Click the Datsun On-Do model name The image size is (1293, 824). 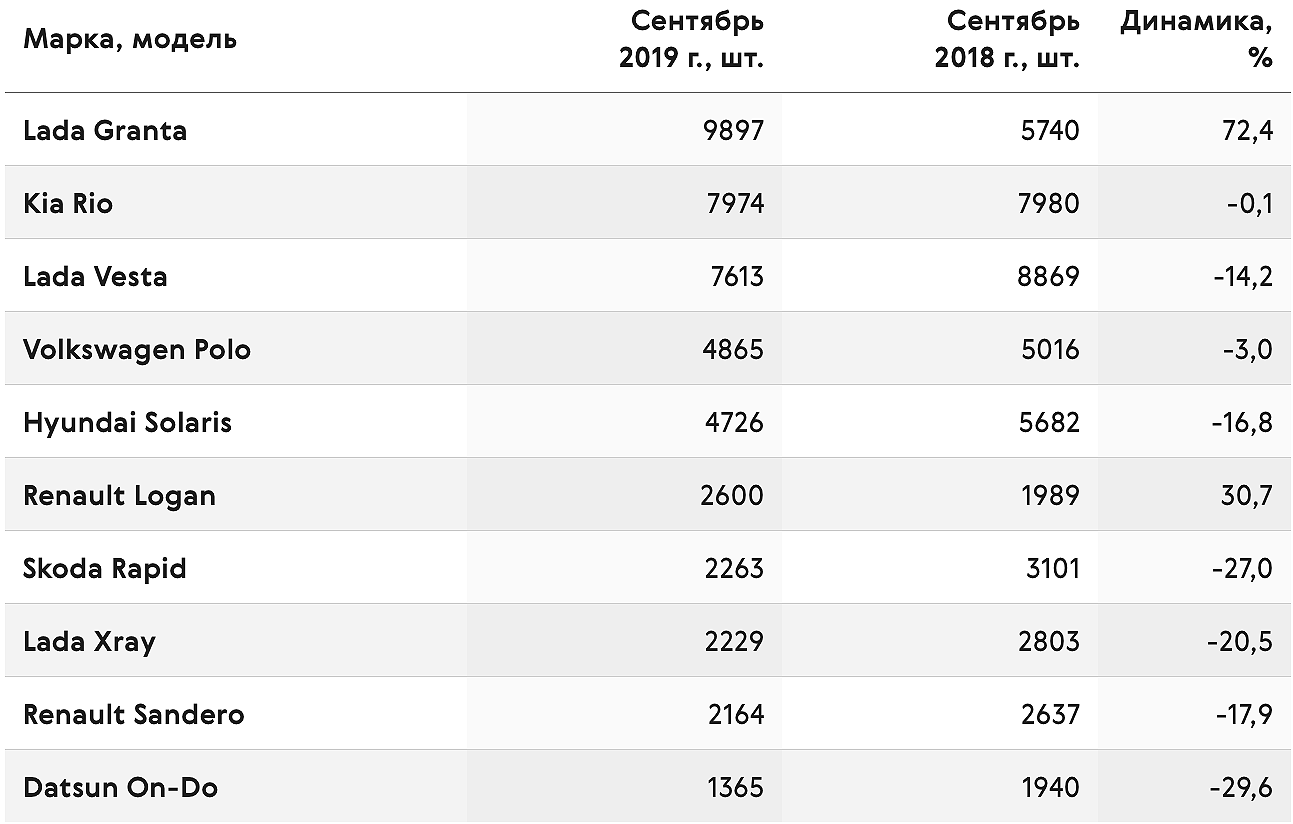pyautogui.click(x=121, y=788)
